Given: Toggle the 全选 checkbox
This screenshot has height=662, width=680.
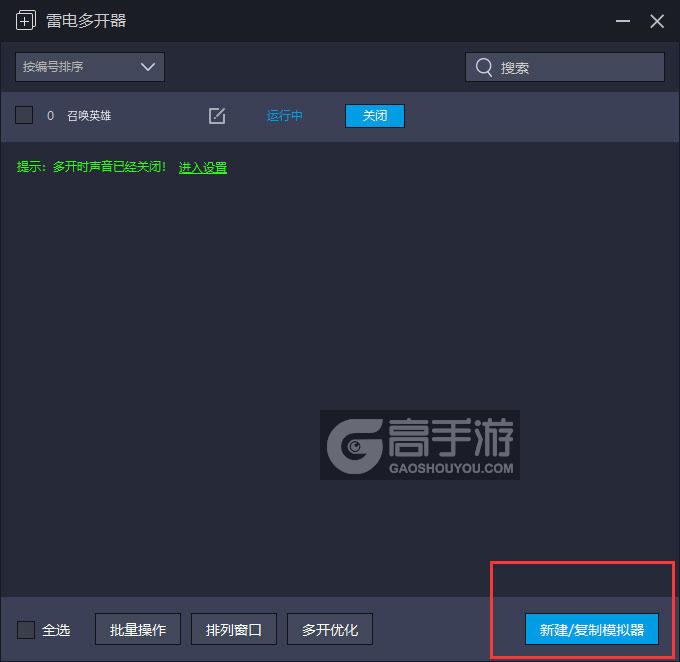Looking at the screenshot, I should pos(26,629).
